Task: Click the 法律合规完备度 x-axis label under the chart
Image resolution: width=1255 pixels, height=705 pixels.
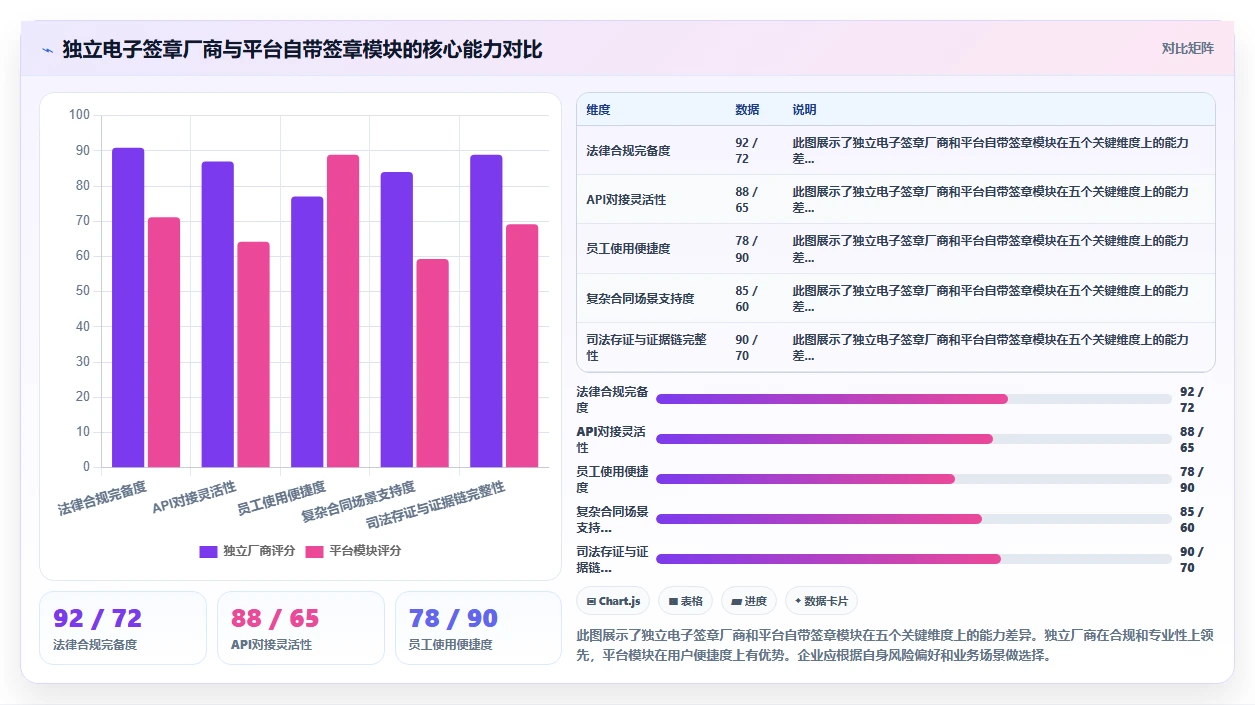Action: click(x=102, y=498)
